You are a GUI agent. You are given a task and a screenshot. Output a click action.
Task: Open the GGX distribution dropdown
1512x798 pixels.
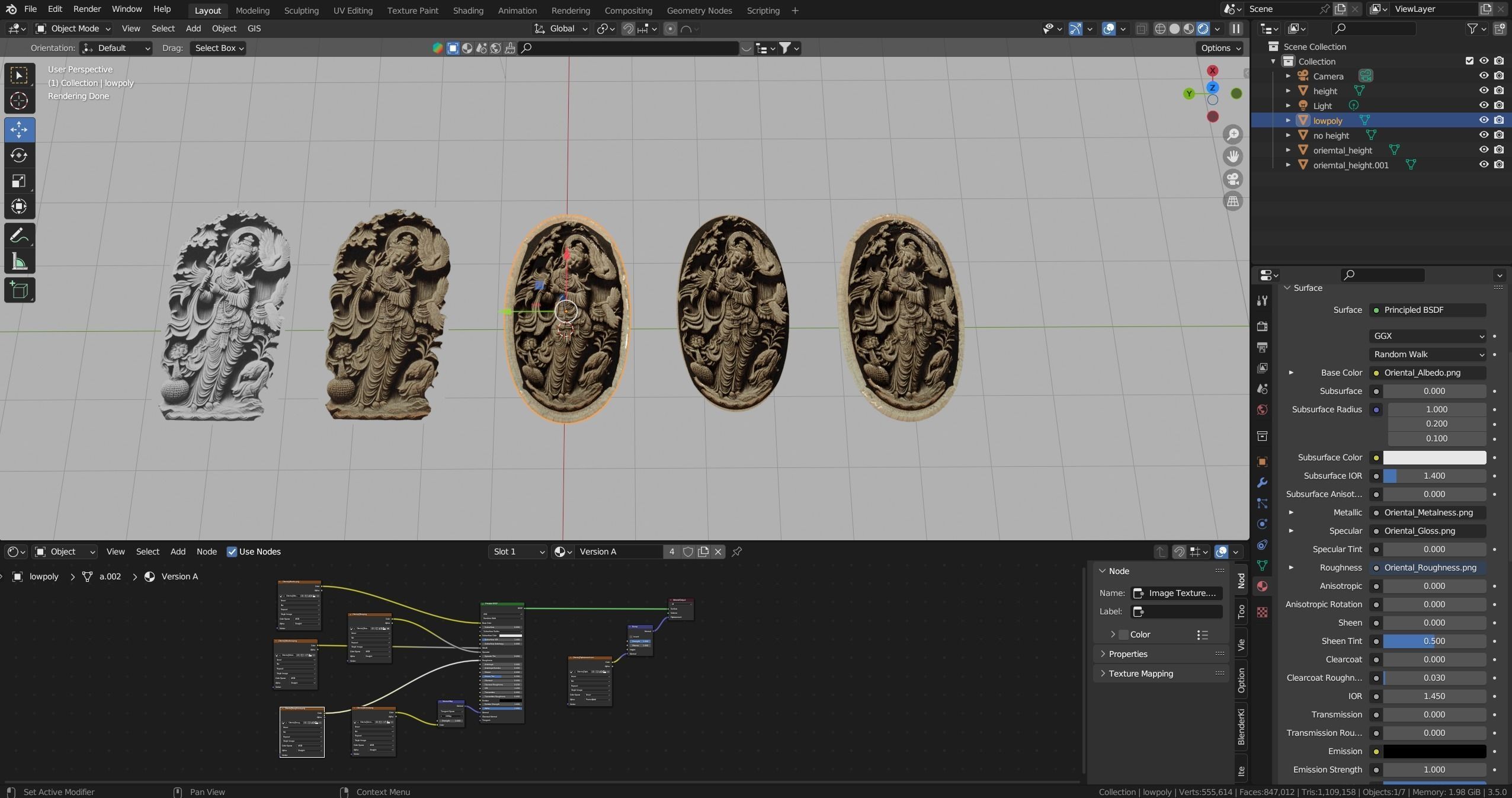click(x=1427, y=336)
